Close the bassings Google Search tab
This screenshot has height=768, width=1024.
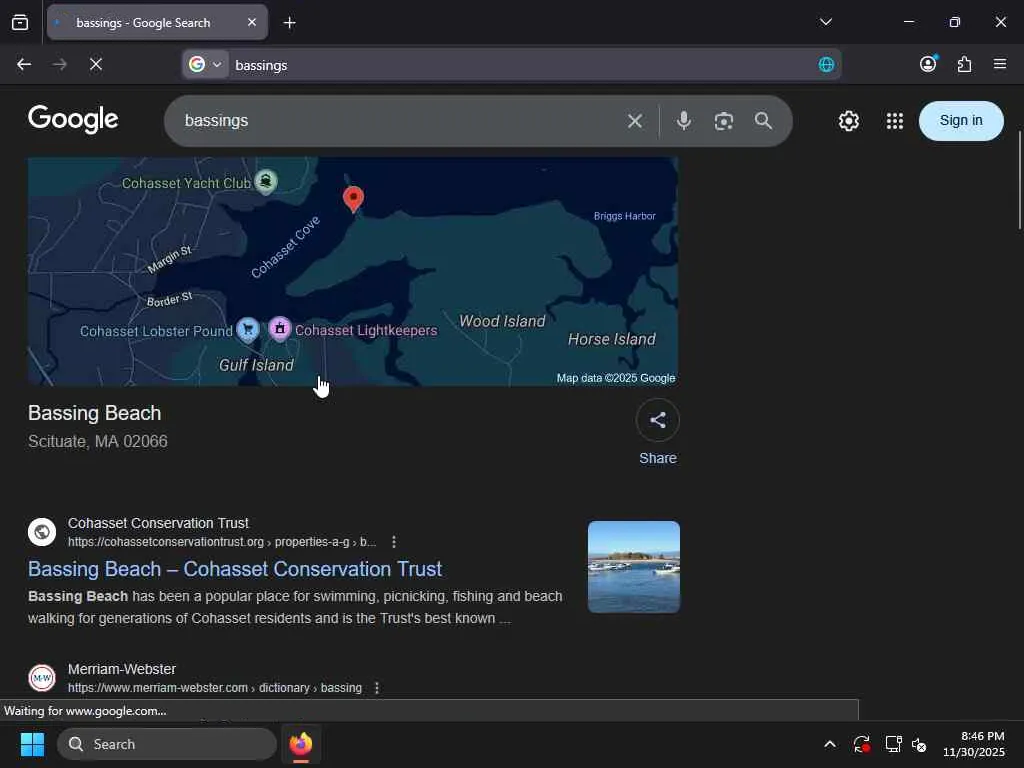point(251,23)
